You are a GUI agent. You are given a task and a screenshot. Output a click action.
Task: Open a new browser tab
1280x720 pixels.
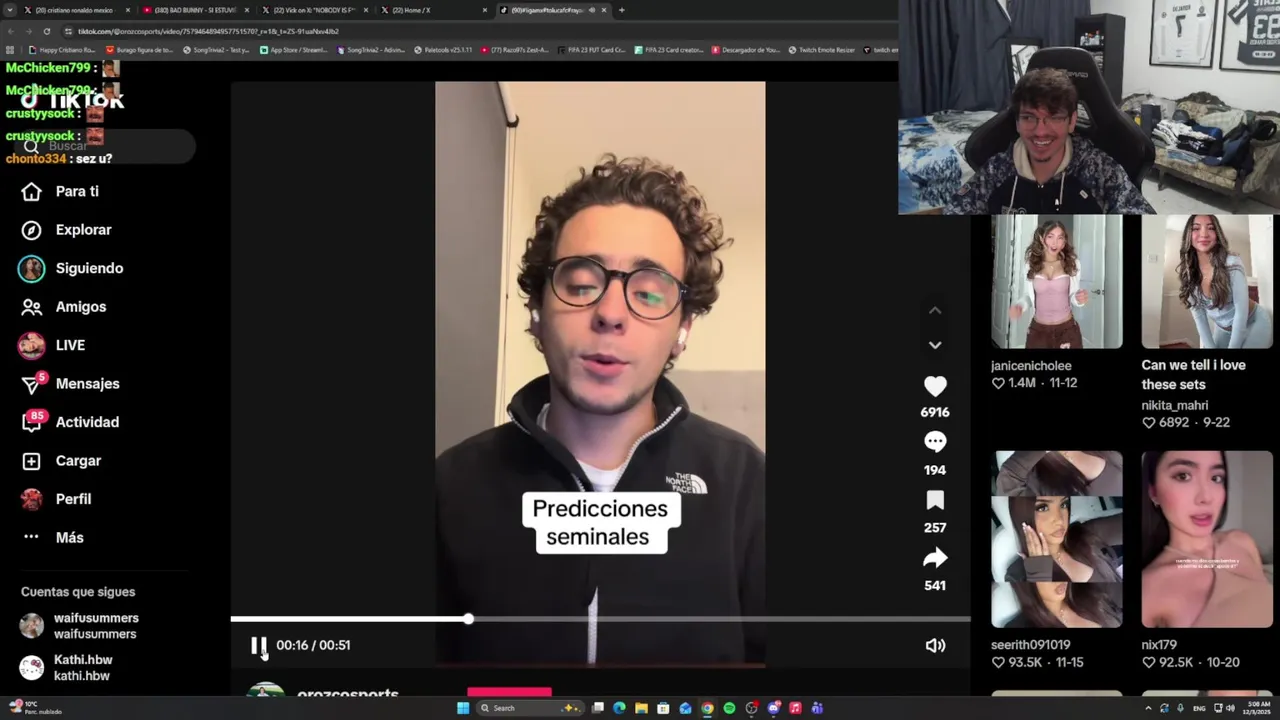pyautogui.click(x=621, y=10)
